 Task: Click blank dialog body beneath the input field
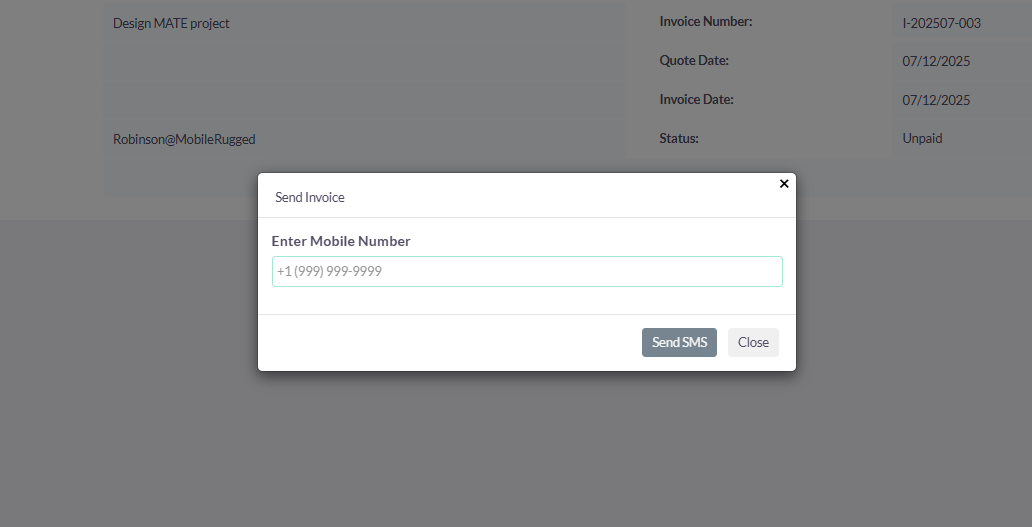pyautogui.click(x=527, y=300)
